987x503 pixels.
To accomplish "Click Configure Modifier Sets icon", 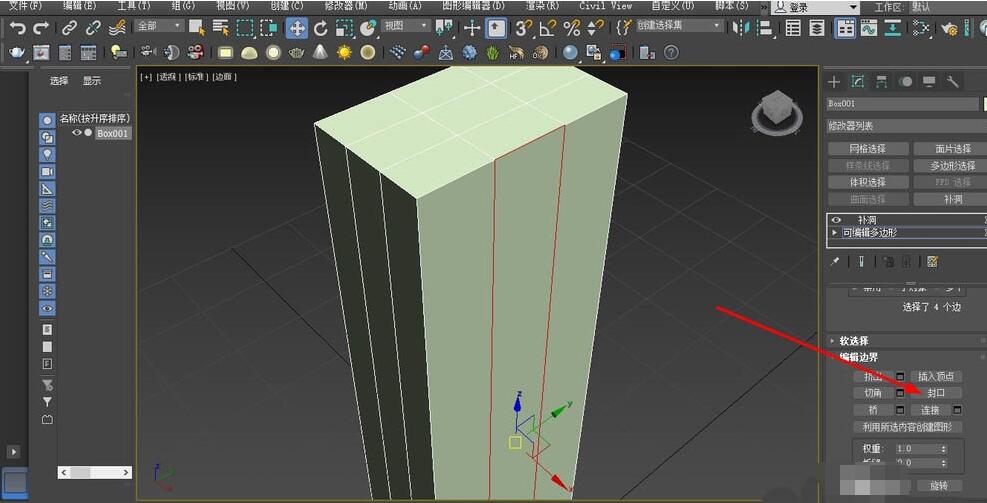I will coord(933,262).
